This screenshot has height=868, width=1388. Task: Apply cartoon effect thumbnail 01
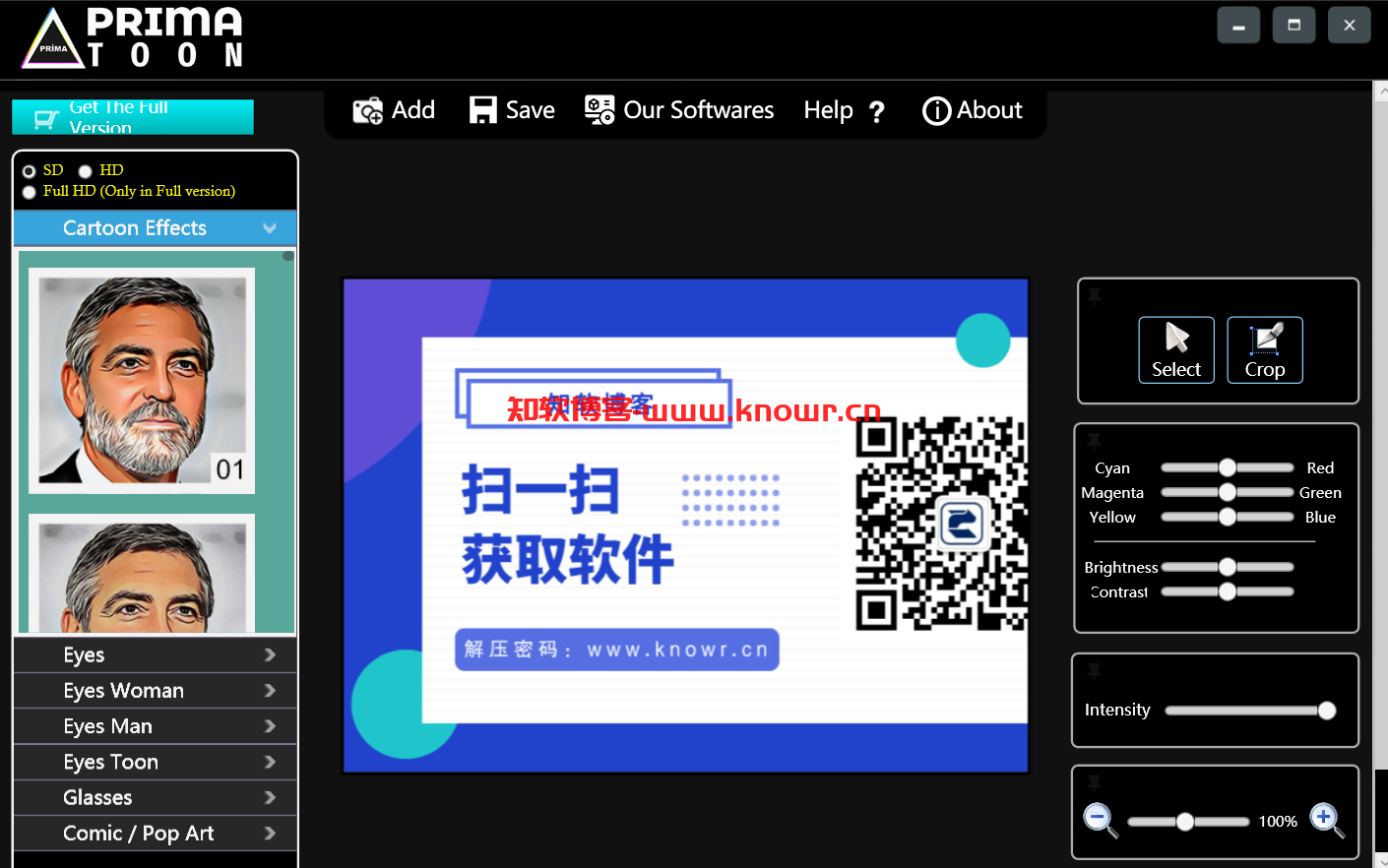tap(142, 381)
